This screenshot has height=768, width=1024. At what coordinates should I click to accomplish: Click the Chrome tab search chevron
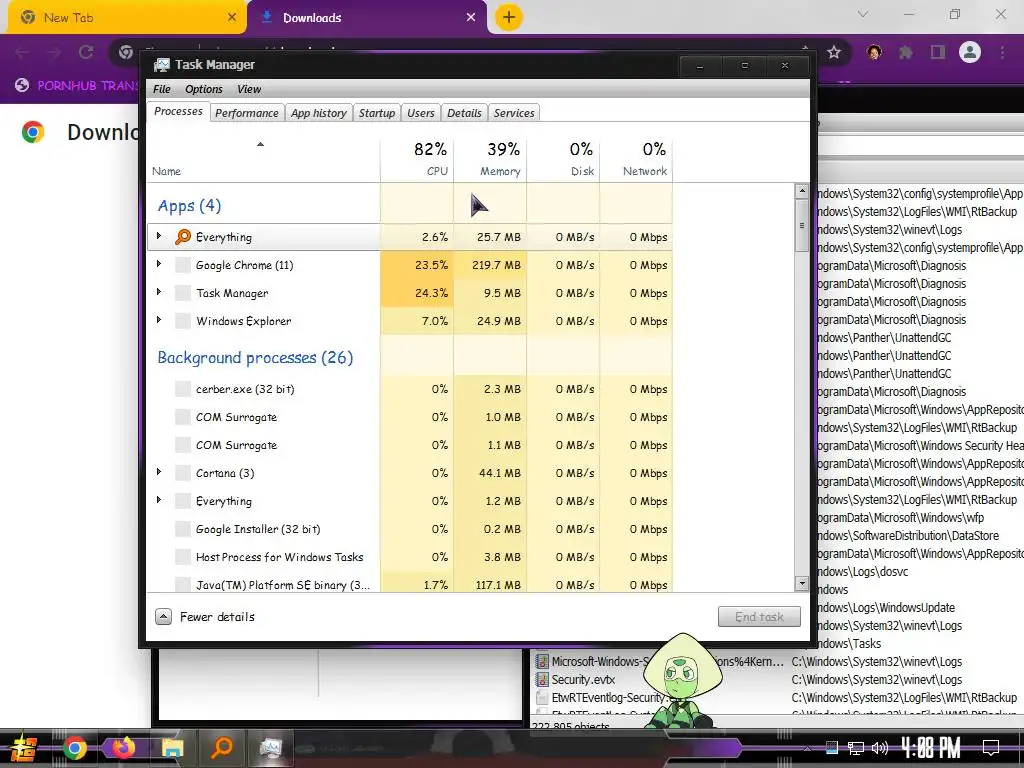863,14
